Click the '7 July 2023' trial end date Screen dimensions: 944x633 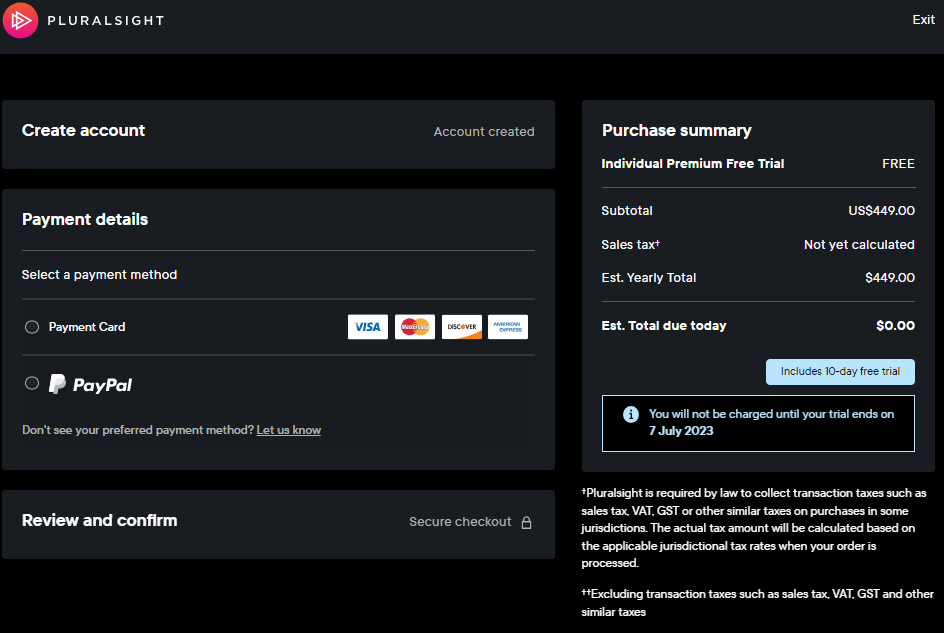681,431
